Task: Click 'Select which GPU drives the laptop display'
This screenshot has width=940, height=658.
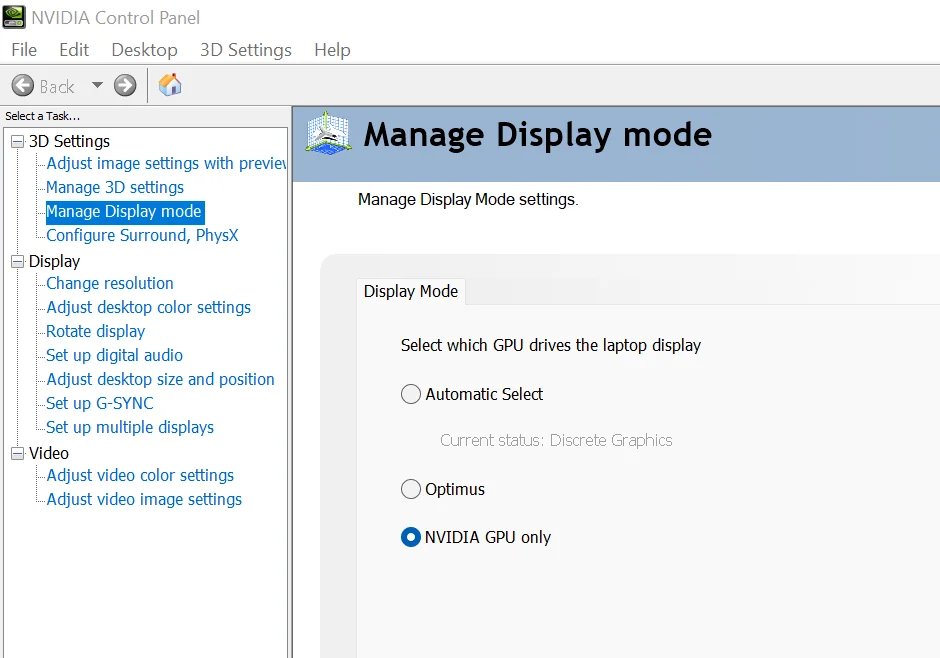Action: 550,345
